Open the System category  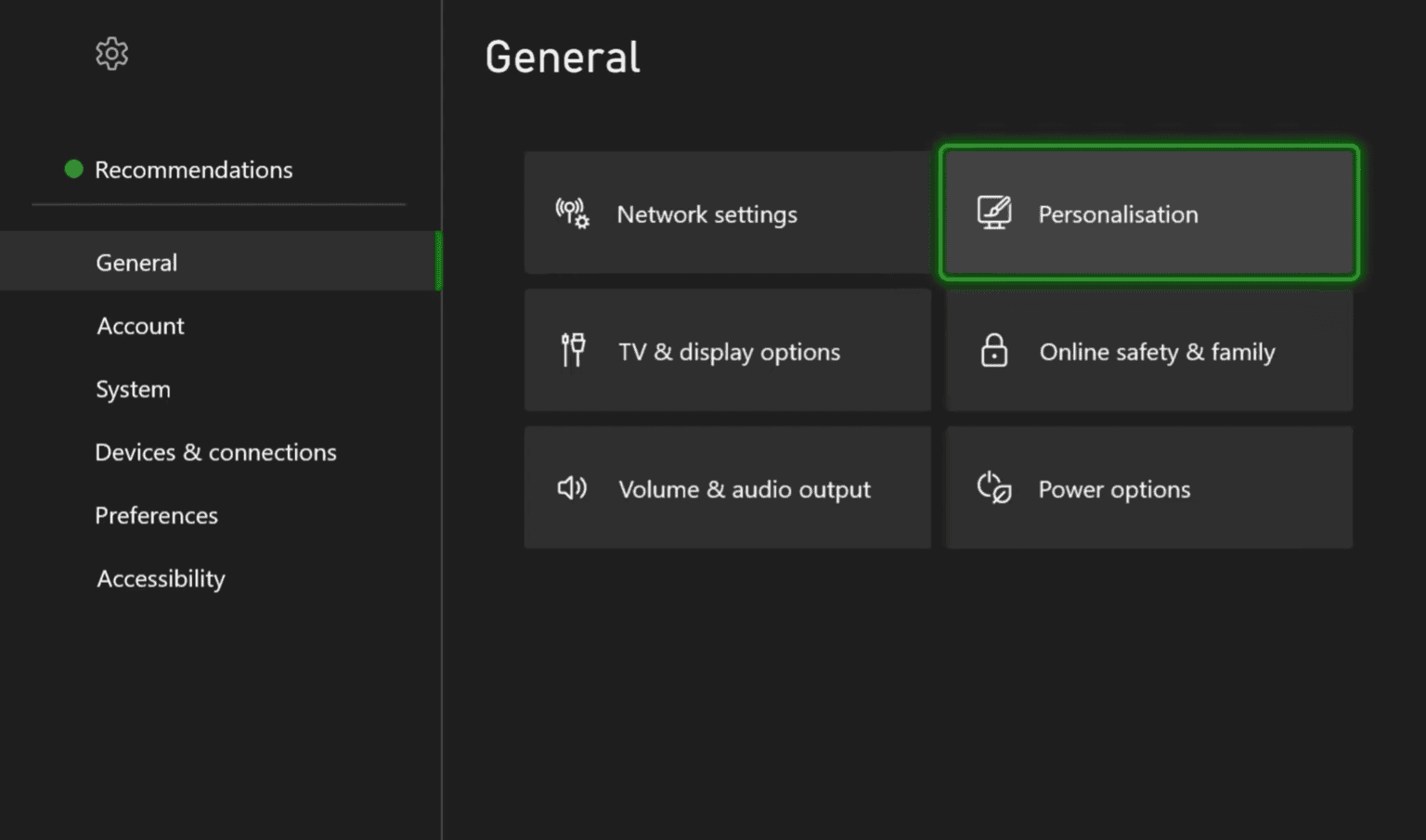tap(133, 389)
